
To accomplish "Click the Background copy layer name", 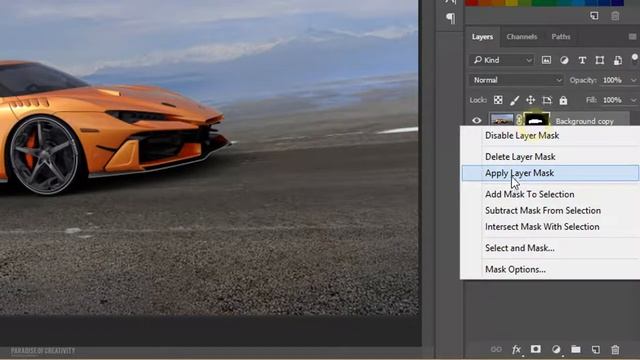I will 584,121.
